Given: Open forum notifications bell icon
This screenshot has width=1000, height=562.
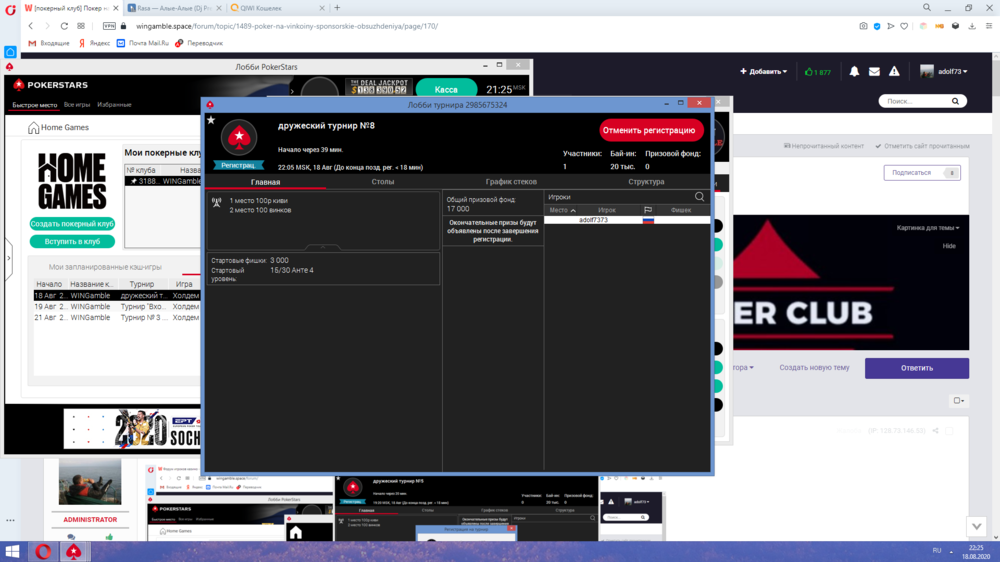Looking at the screenshot, I should [x=854, y=72].
